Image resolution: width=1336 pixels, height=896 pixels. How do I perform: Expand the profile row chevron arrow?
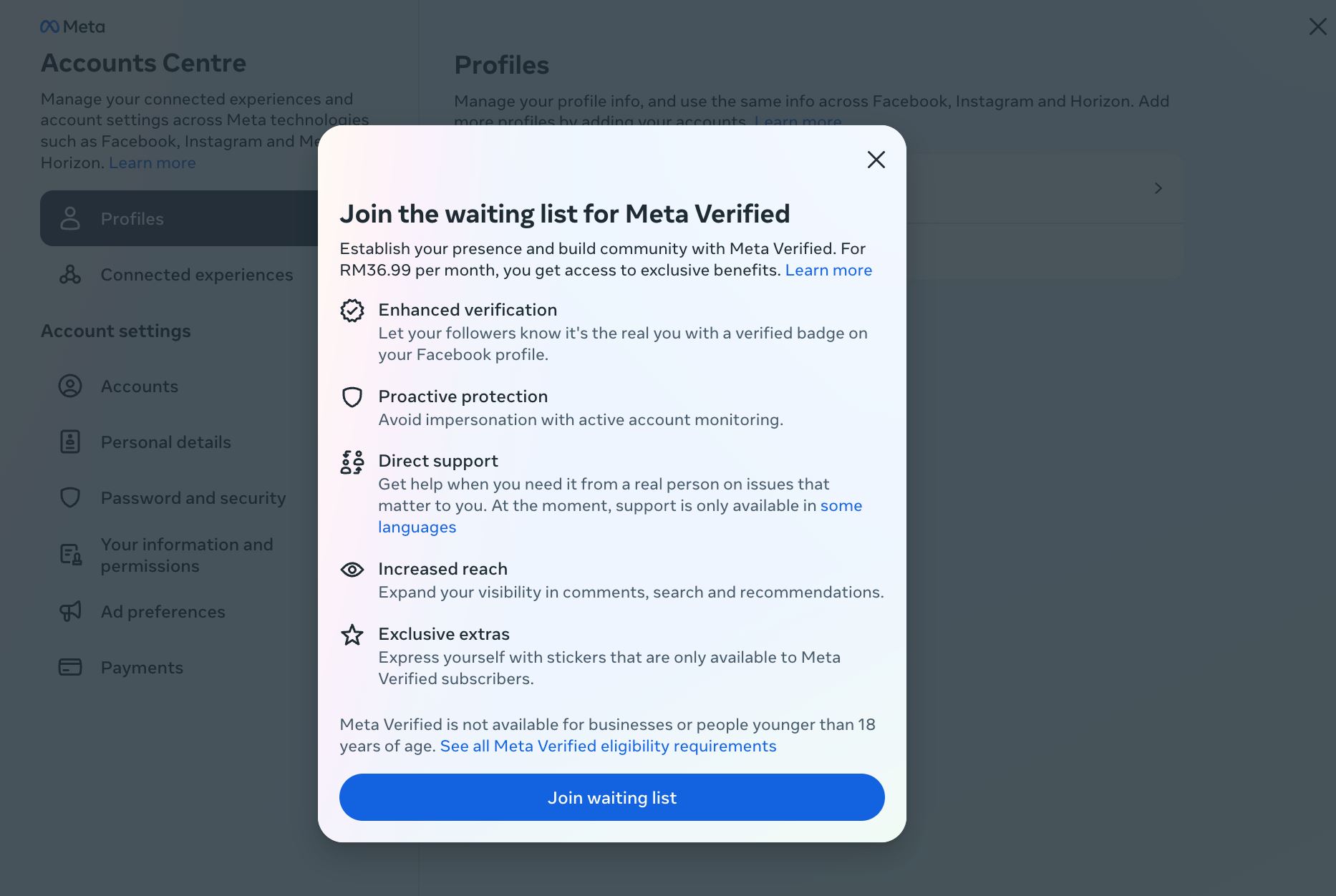point(1158,188)
